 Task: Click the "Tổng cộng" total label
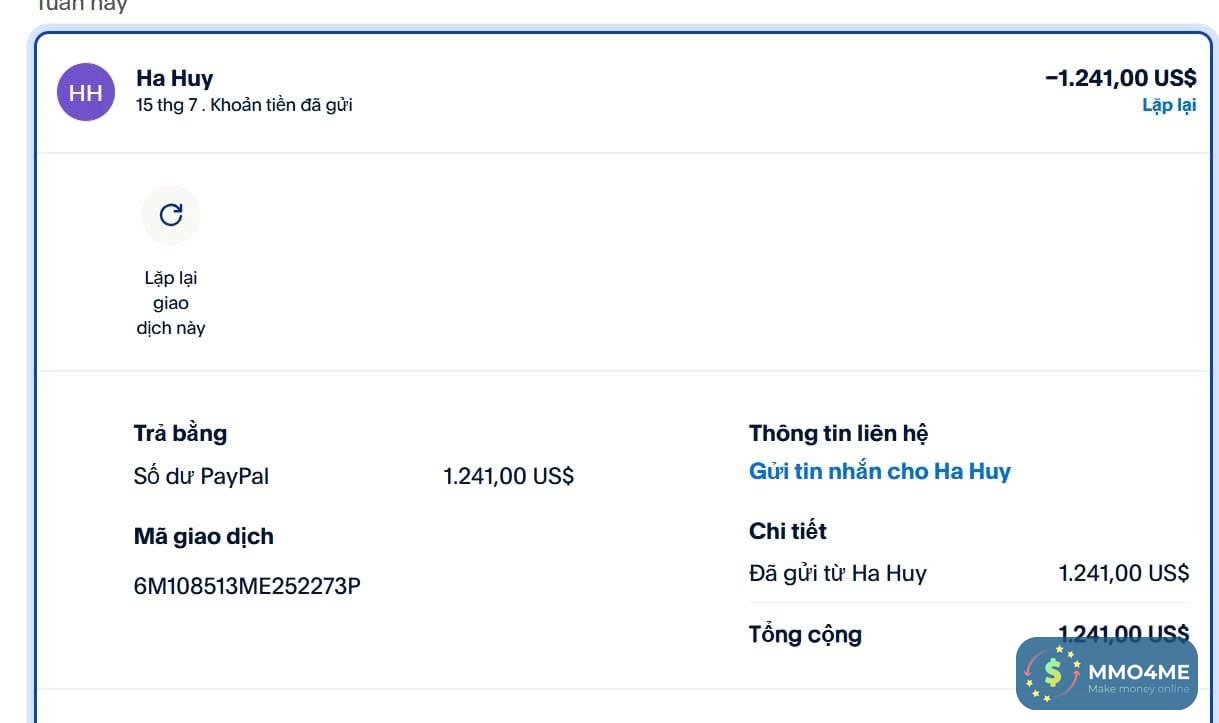tap(804, 634)
